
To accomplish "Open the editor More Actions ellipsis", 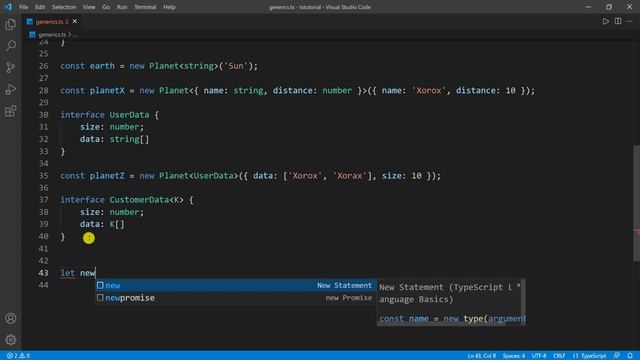I will 630,21.
